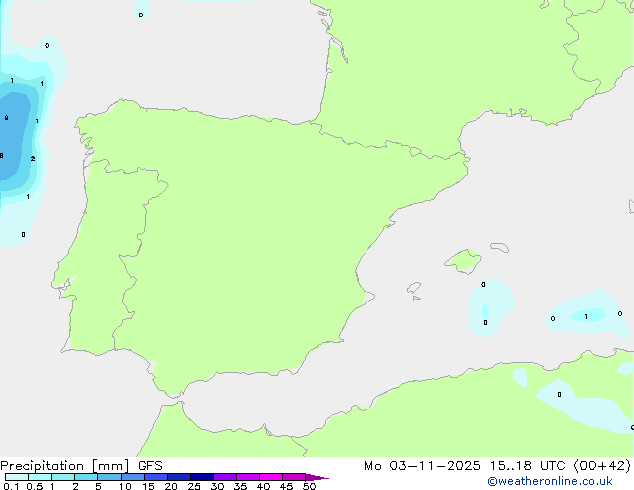Select the 45–50 mm legend color swatch

294,477
